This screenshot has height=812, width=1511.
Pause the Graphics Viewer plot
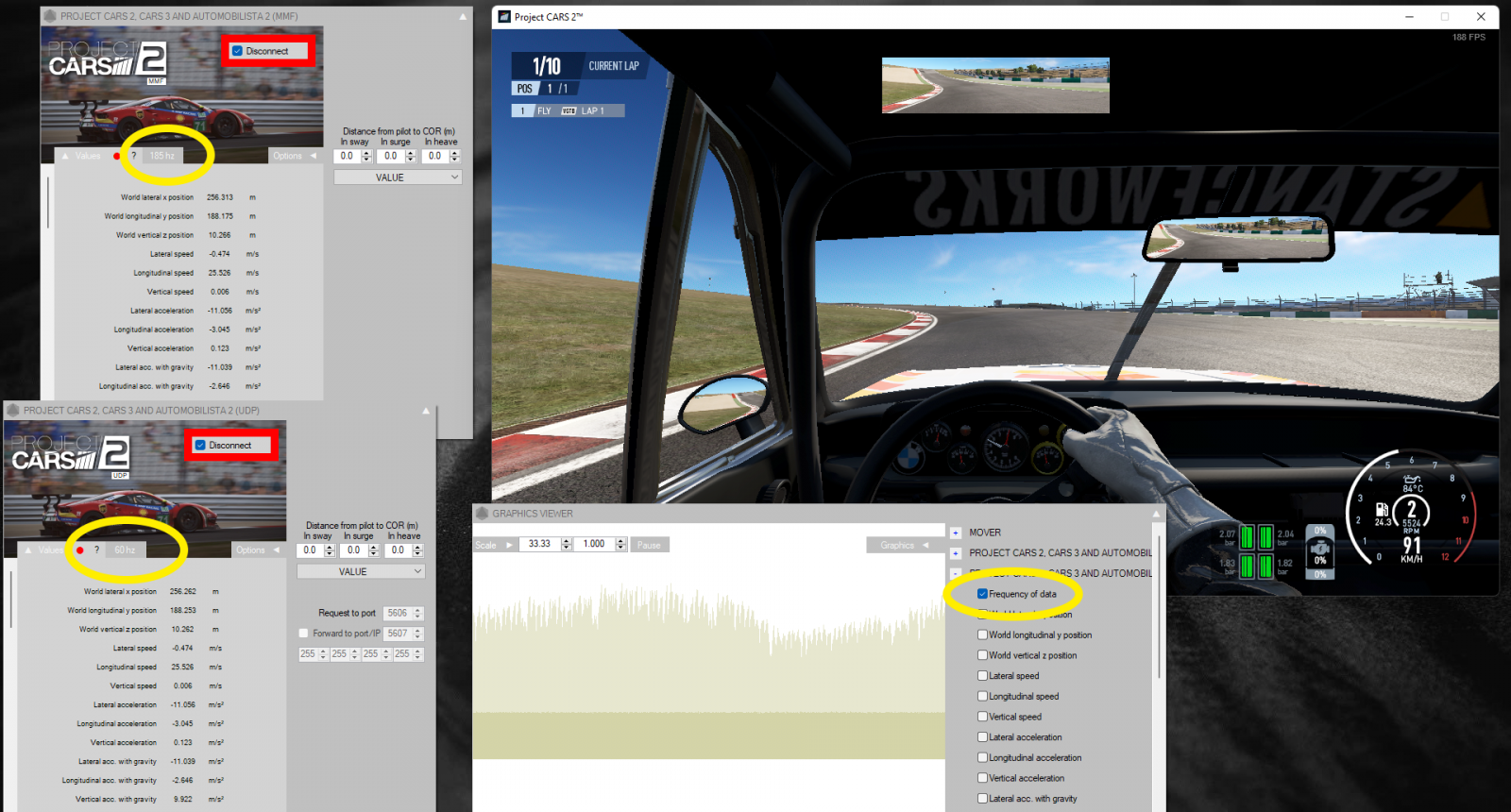(x=649, y=545)
